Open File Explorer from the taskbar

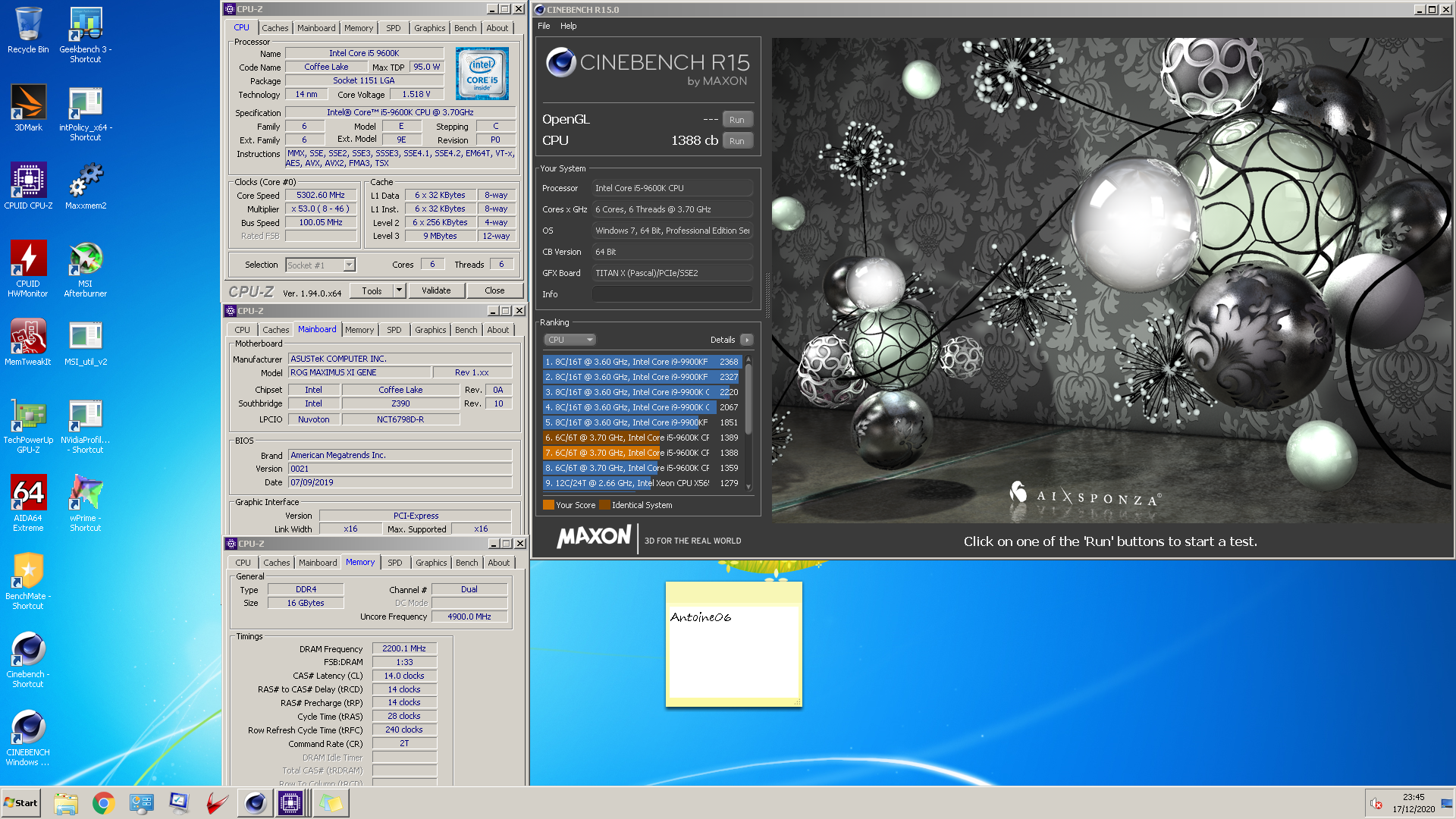coord(66,803)
